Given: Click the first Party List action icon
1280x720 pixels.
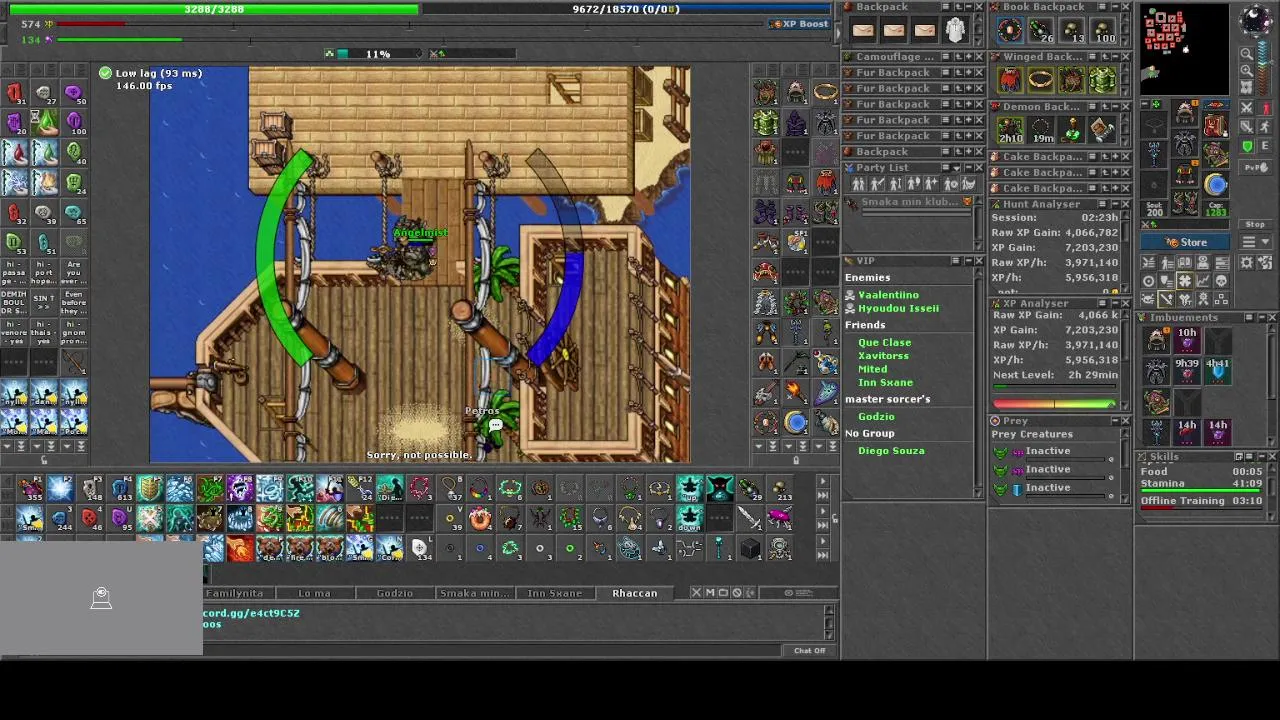Looking at the screenshot, I should point(858,184).
